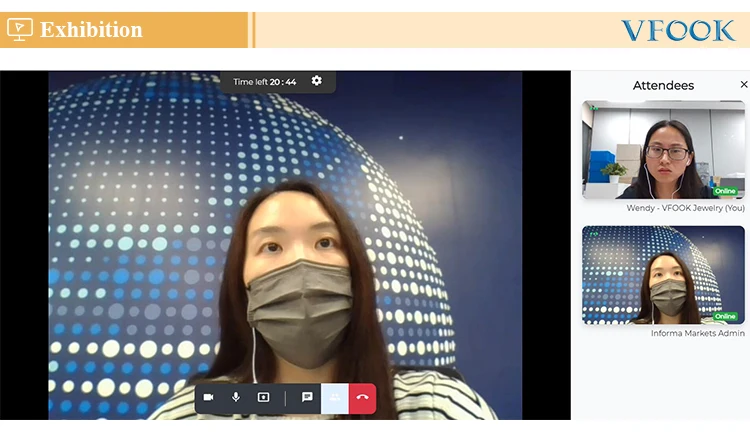Click the main video feed
Viewport: 750px width, 435px height.
coord(285,245)
